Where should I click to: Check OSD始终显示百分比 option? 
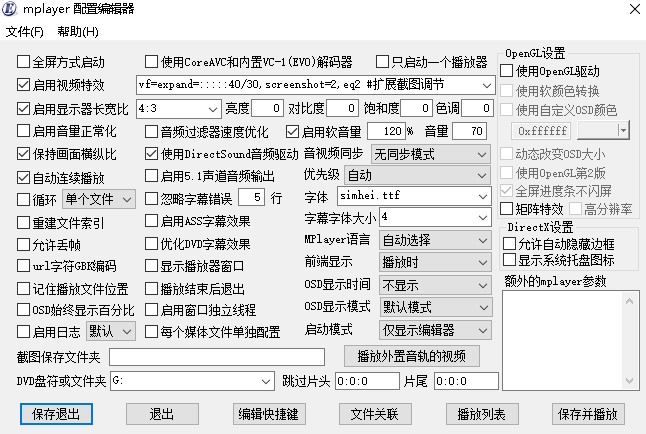tap(23, 310)
